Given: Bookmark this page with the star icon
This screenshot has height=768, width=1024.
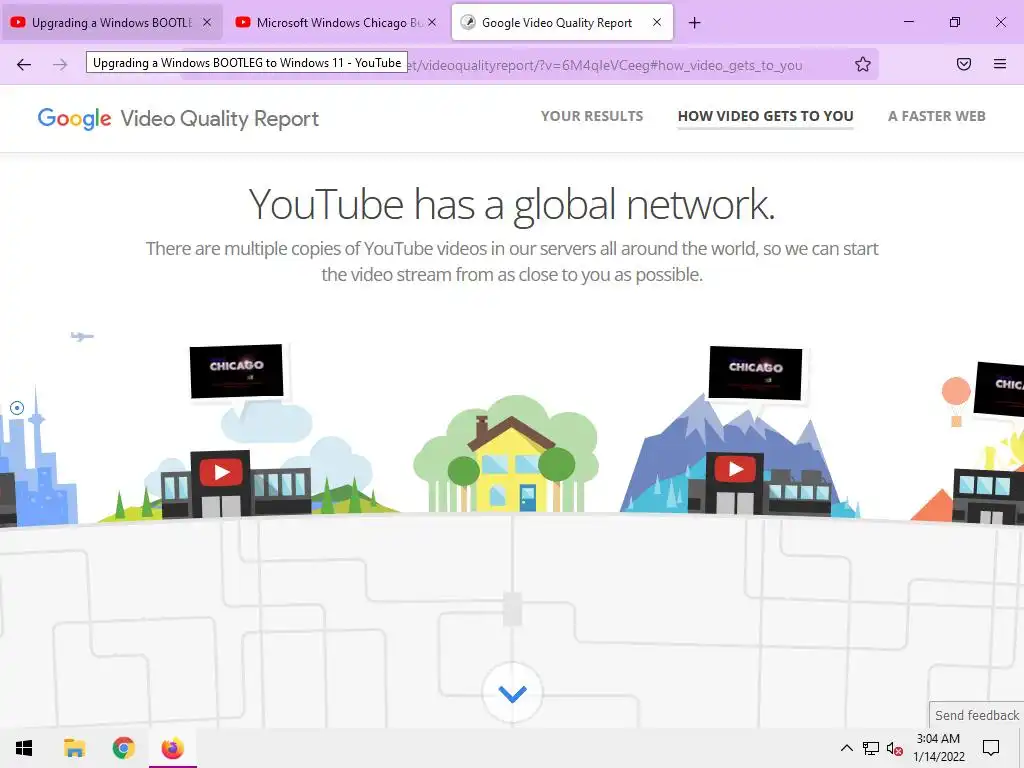Looking at the screenshot, I should (x=863, y=64).
